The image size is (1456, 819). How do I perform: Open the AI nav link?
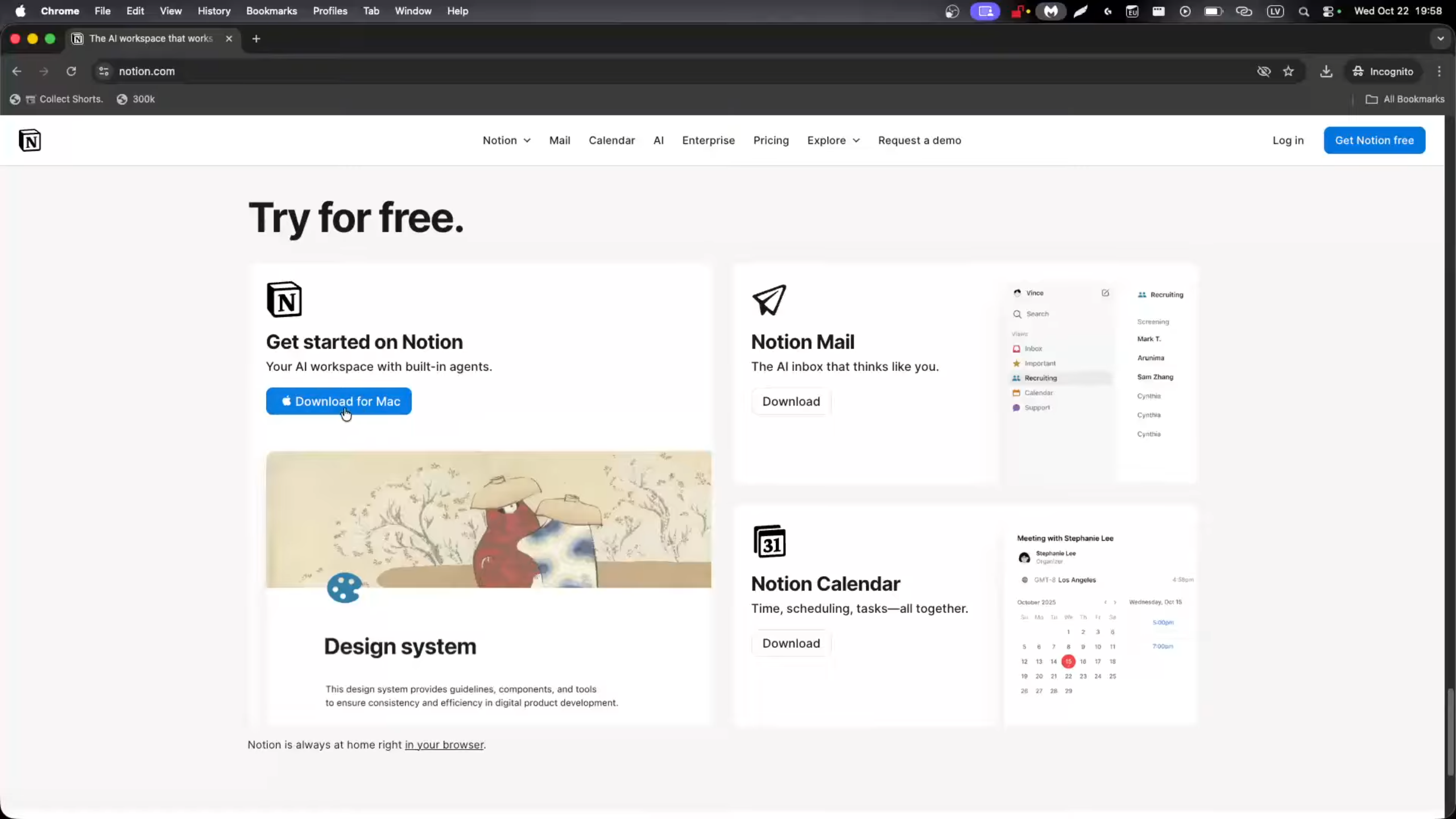(659, 140)
